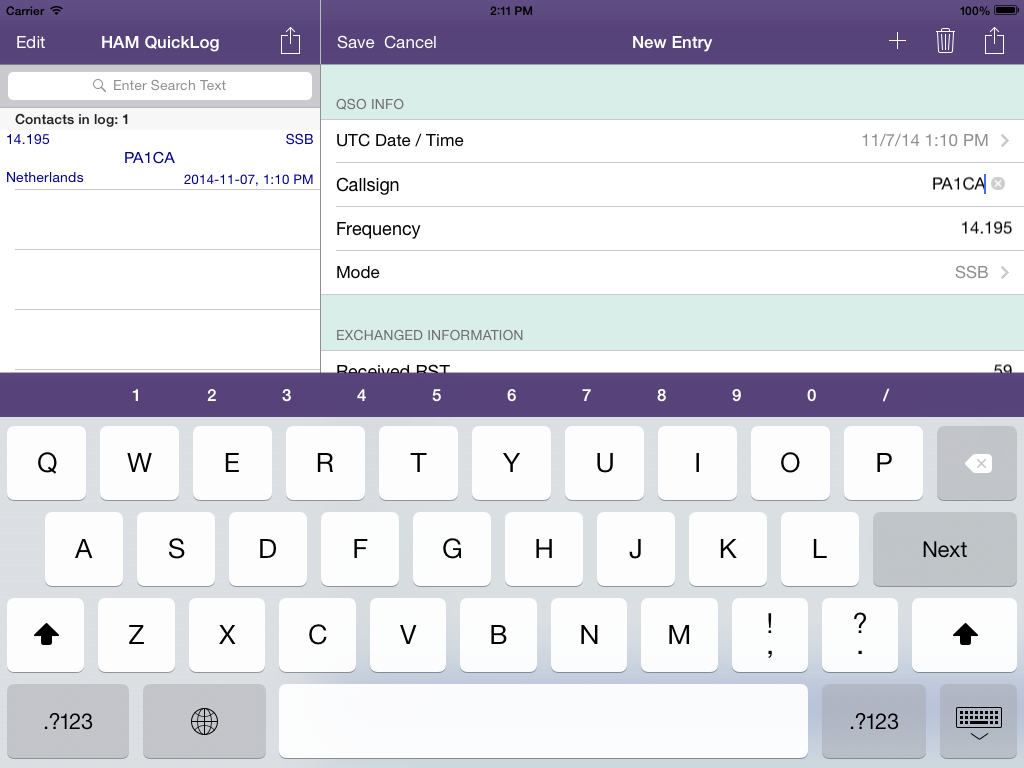Tap digit 5 in number bar

click(x=436, y=395)
